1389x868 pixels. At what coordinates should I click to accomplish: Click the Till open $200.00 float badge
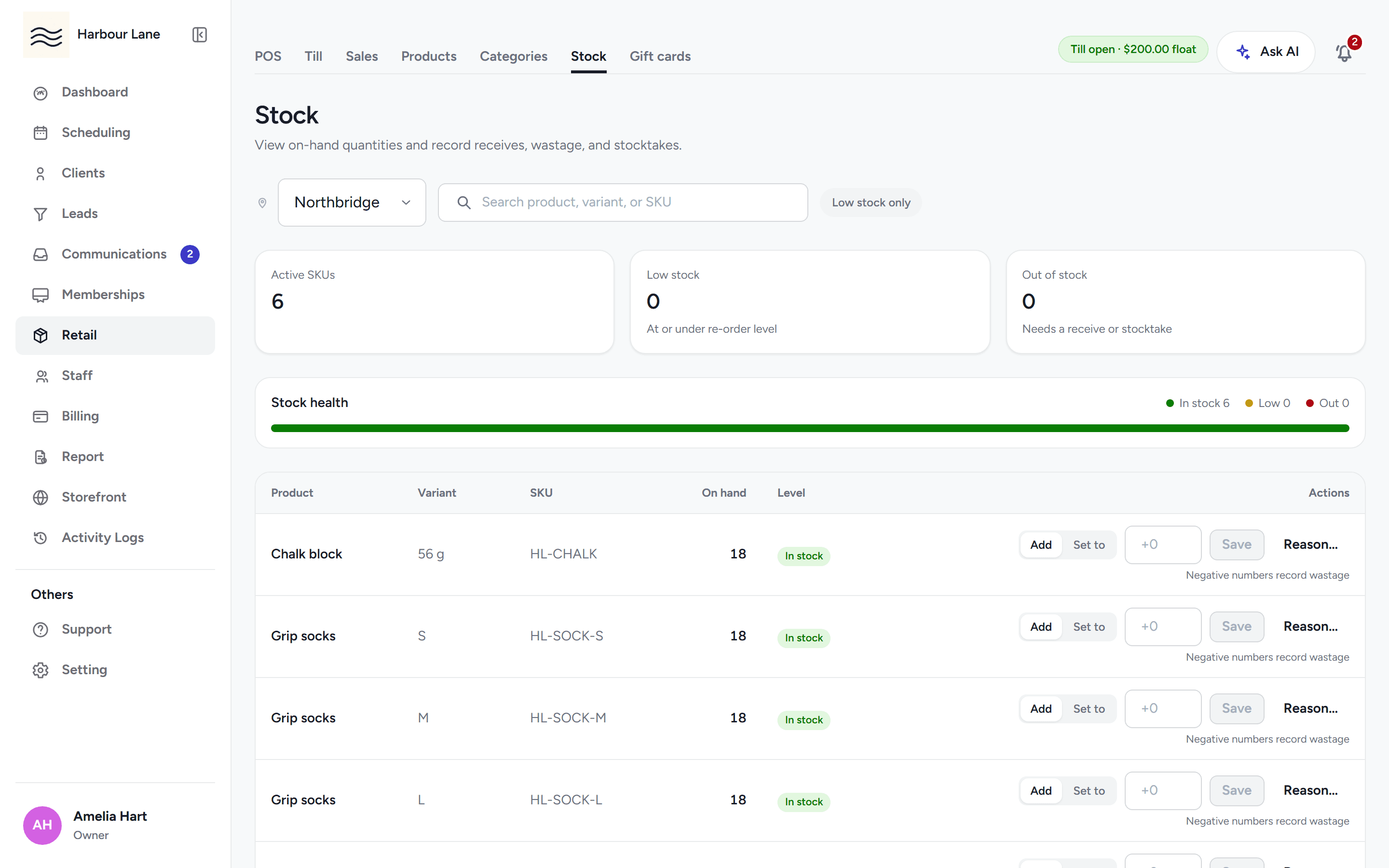tap(1133, 50)
